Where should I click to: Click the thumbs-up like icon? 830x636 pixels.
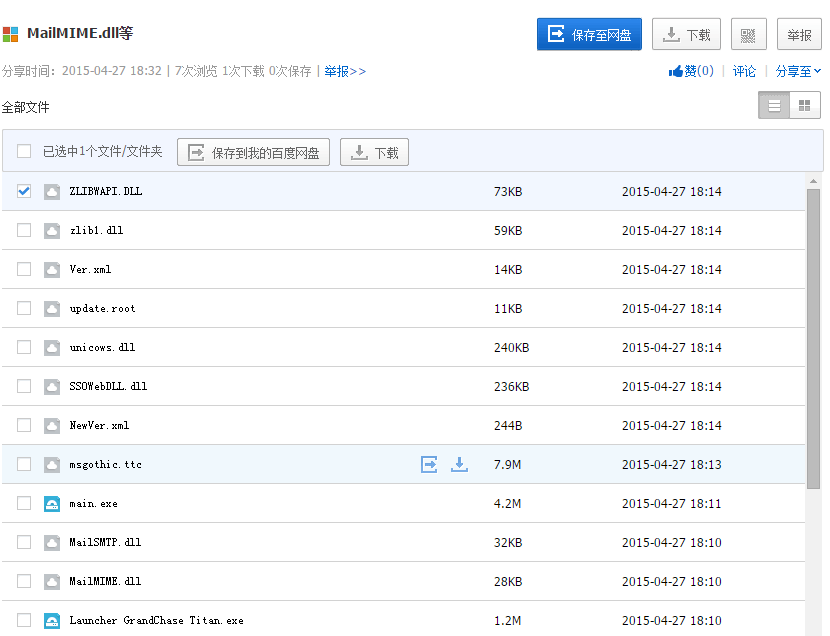(x=675, y=71)
